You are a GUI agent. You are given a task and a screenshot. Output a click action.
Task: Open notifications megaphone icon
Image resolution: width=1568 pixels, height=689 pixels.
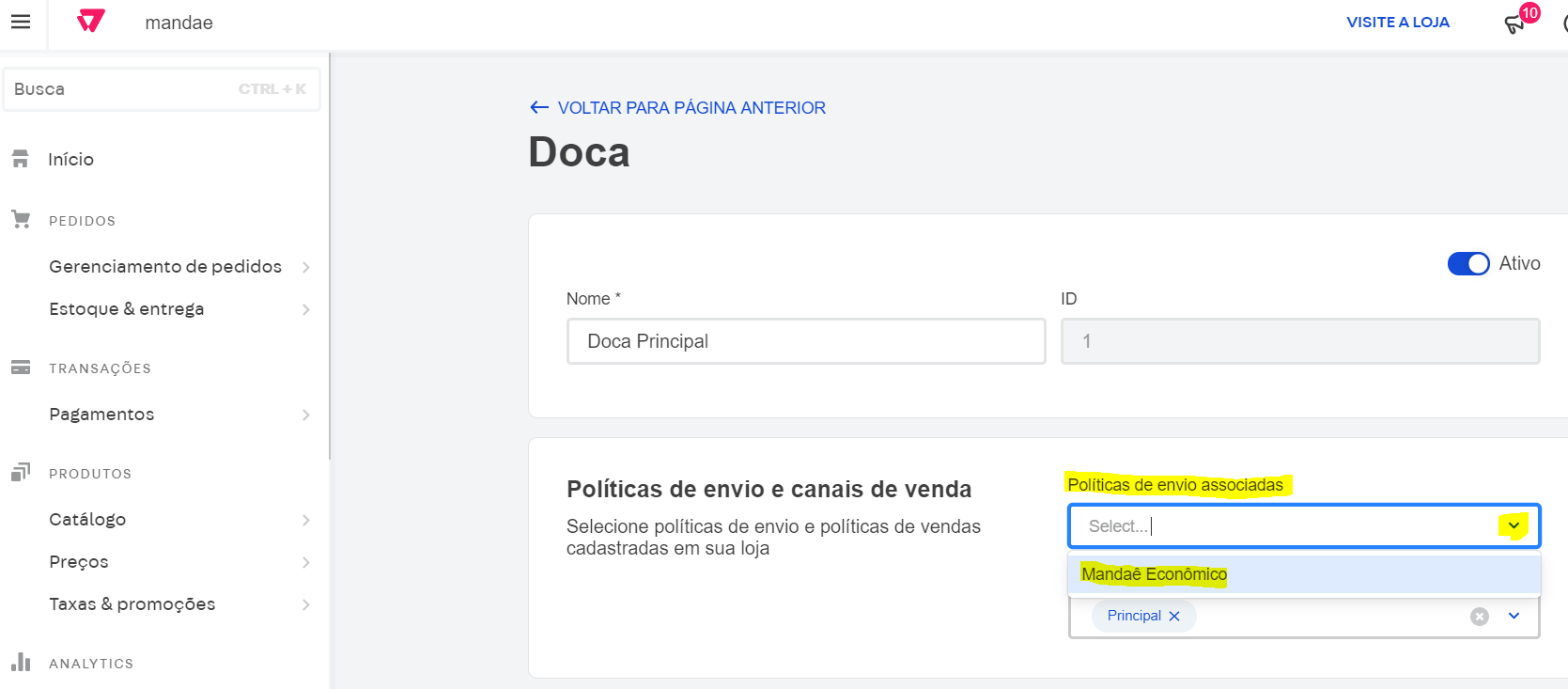(1514, 24)
